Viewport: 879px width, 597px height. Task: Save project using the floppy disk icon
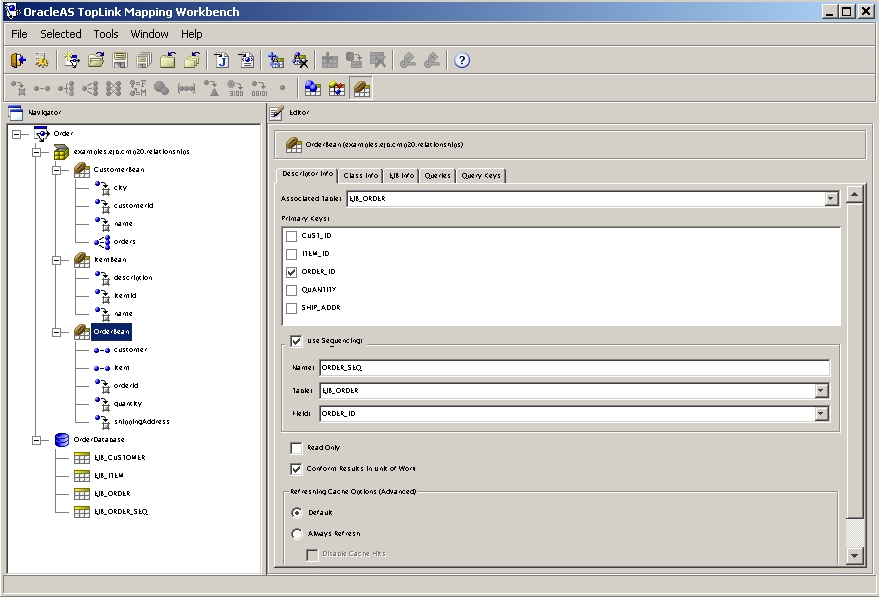click(x=120, y=60)
